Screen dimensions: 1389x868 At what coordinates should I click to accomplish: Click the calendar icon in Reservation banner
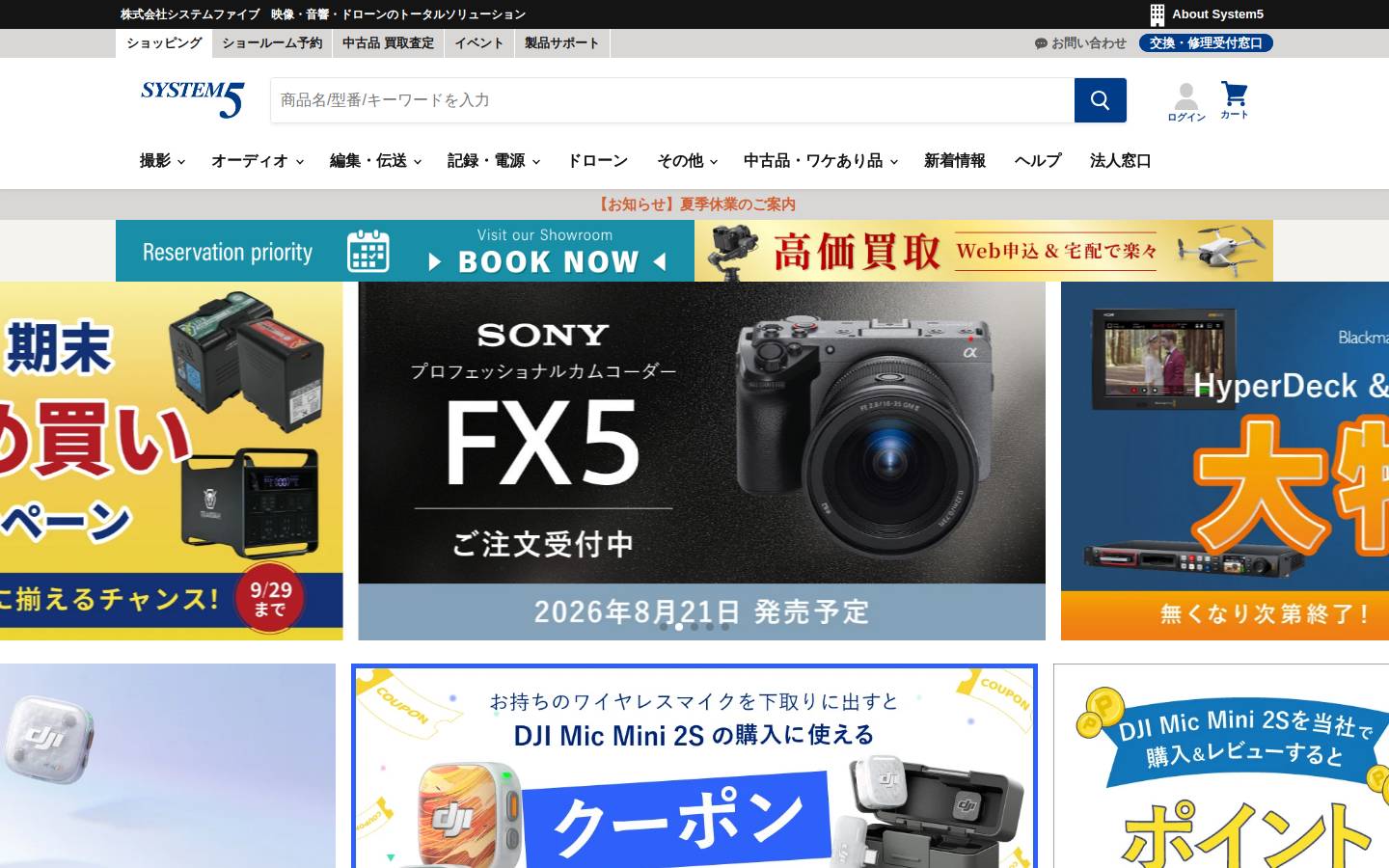click(x=368, y=251)
